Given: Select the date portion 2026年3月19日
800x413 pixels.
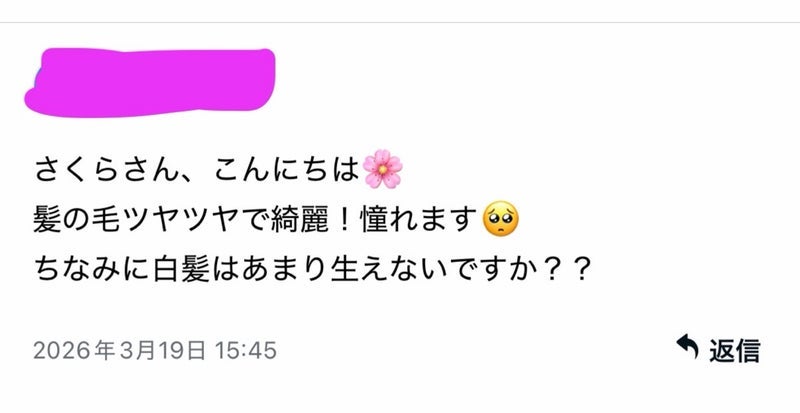Looking at the screenshot, I should [x=120, y=351].
